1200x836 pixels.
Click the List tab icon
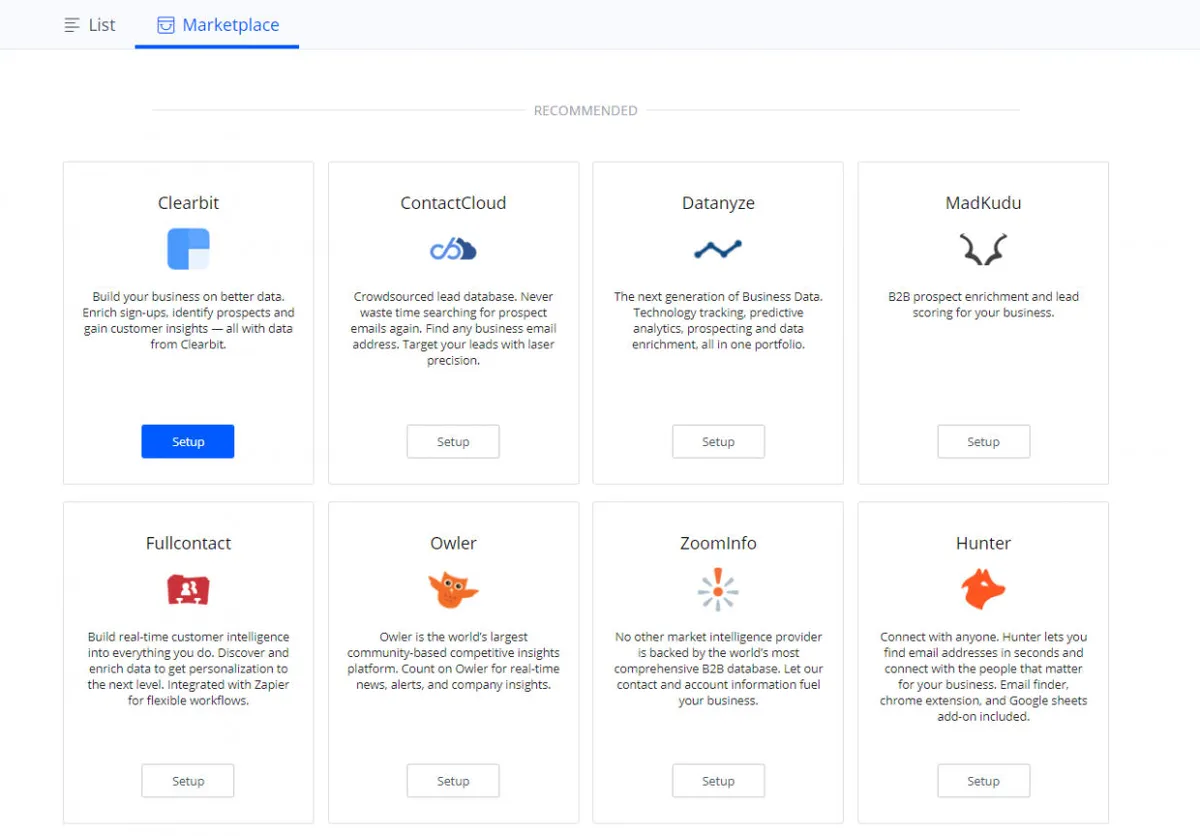(72, 25)
